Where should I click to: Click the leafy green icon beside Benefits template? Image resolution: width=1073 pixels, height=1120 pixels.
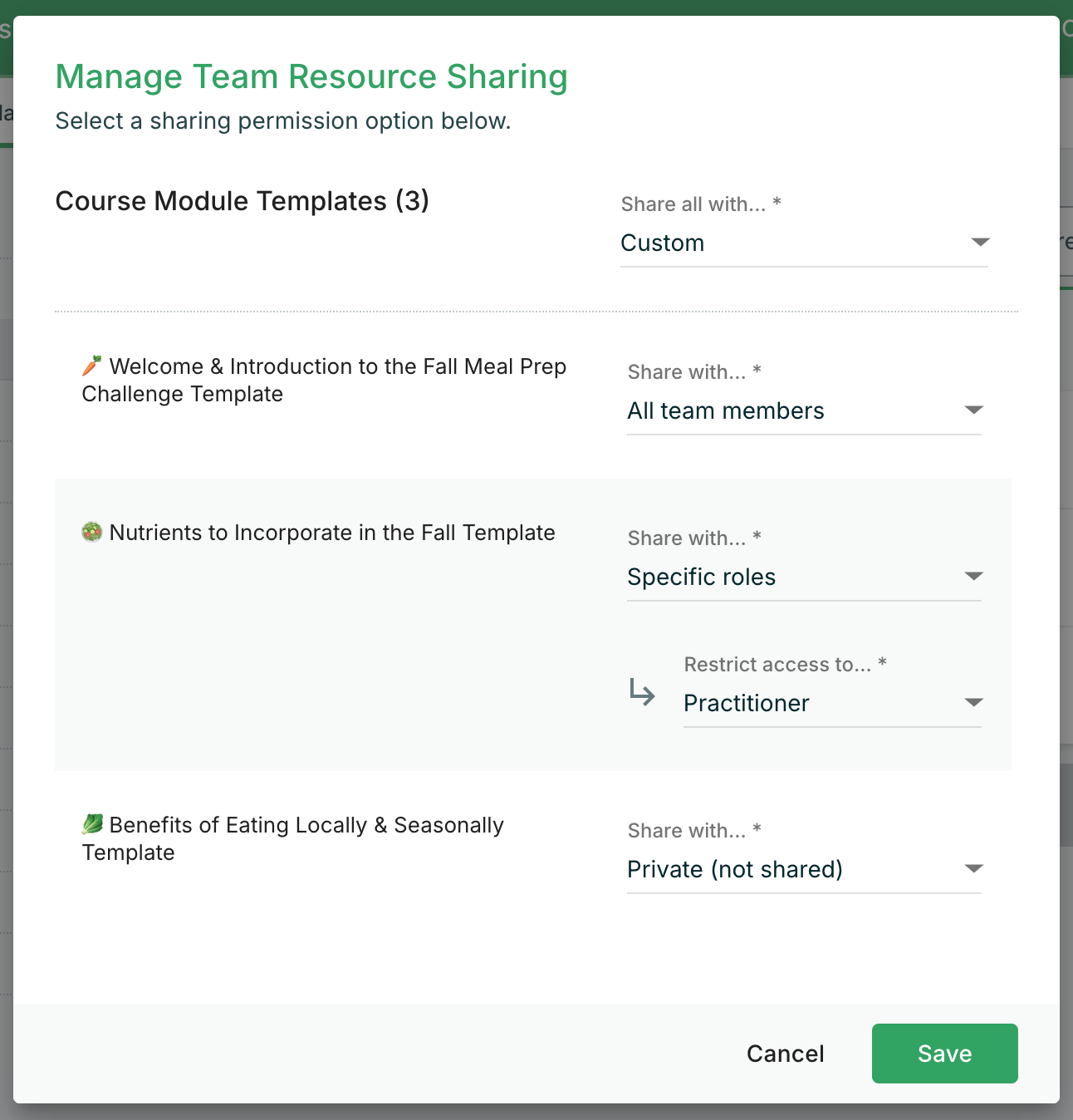tap(92, 824)
